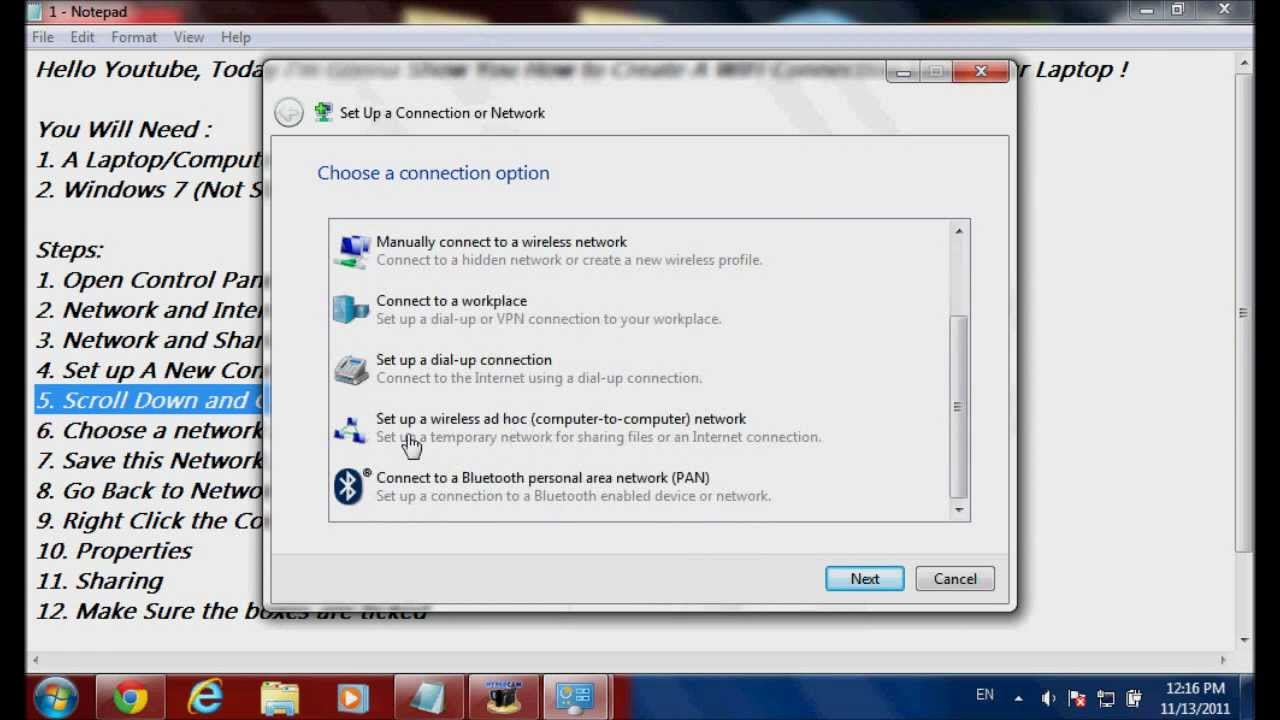1280x720 pixels.
Task: Click the '10. Properties' line in Notepad
Action: (114, 551)
